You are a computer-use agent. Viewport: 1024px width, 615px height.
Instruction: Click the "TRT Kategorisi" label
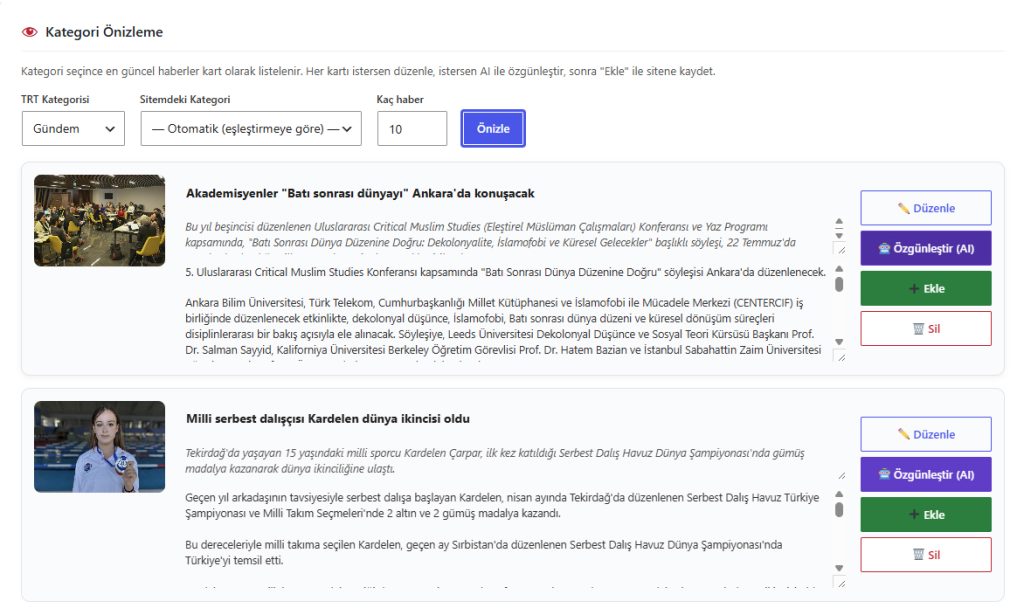pyautogui.click(x=55, y=99)
